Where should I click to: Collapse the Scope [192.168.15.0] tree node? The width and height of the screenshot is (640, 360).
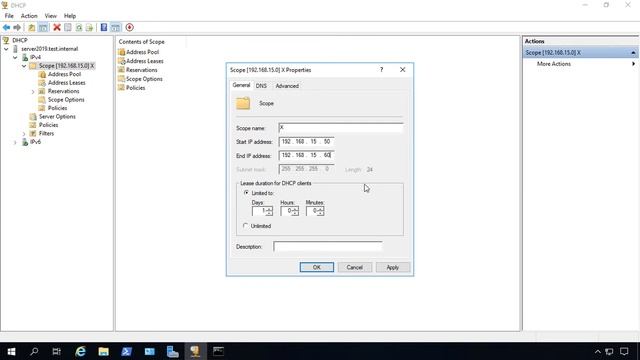(x=24, y=66)
